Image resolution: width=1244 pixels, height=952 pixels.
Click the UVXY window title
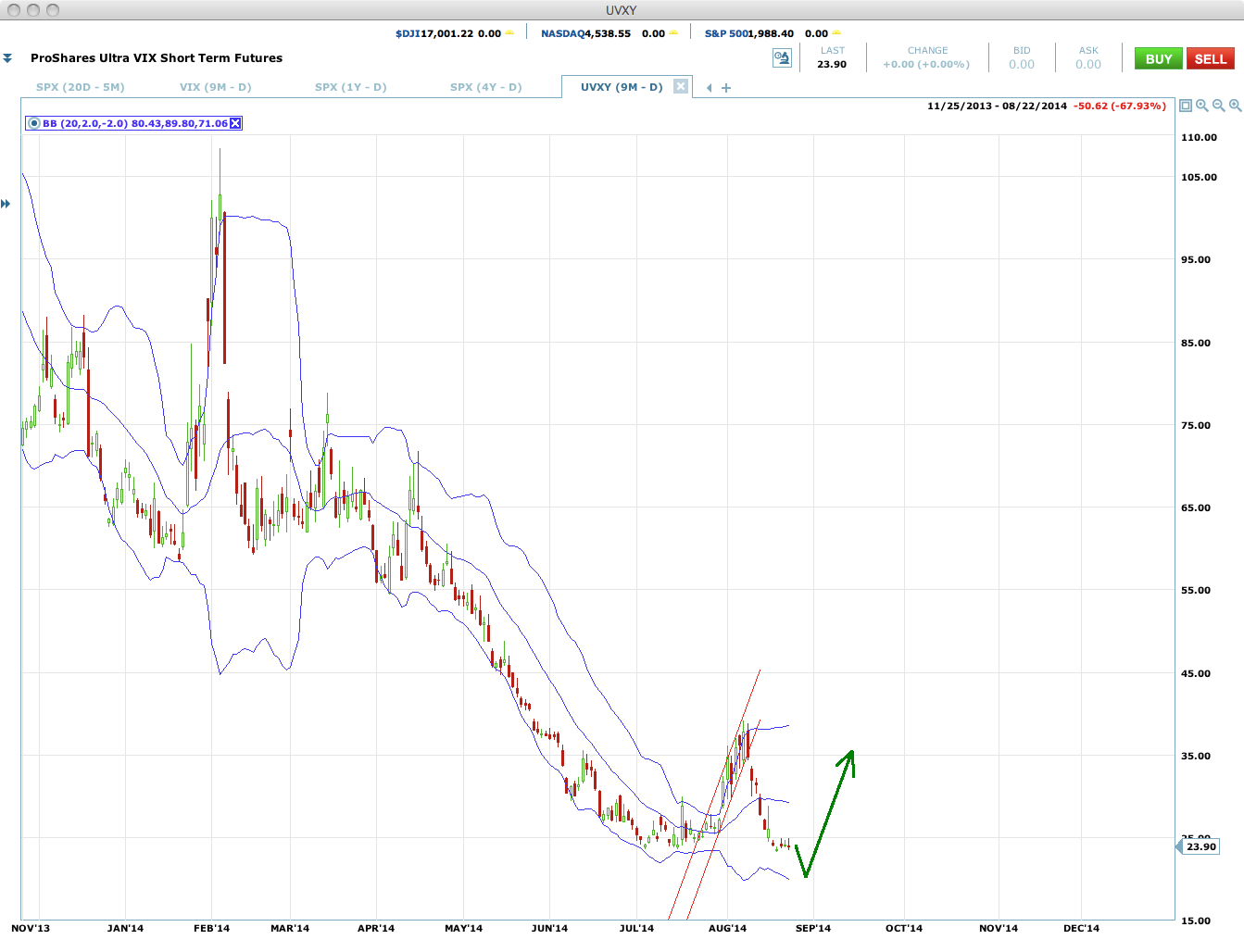(x=622, y=10)
